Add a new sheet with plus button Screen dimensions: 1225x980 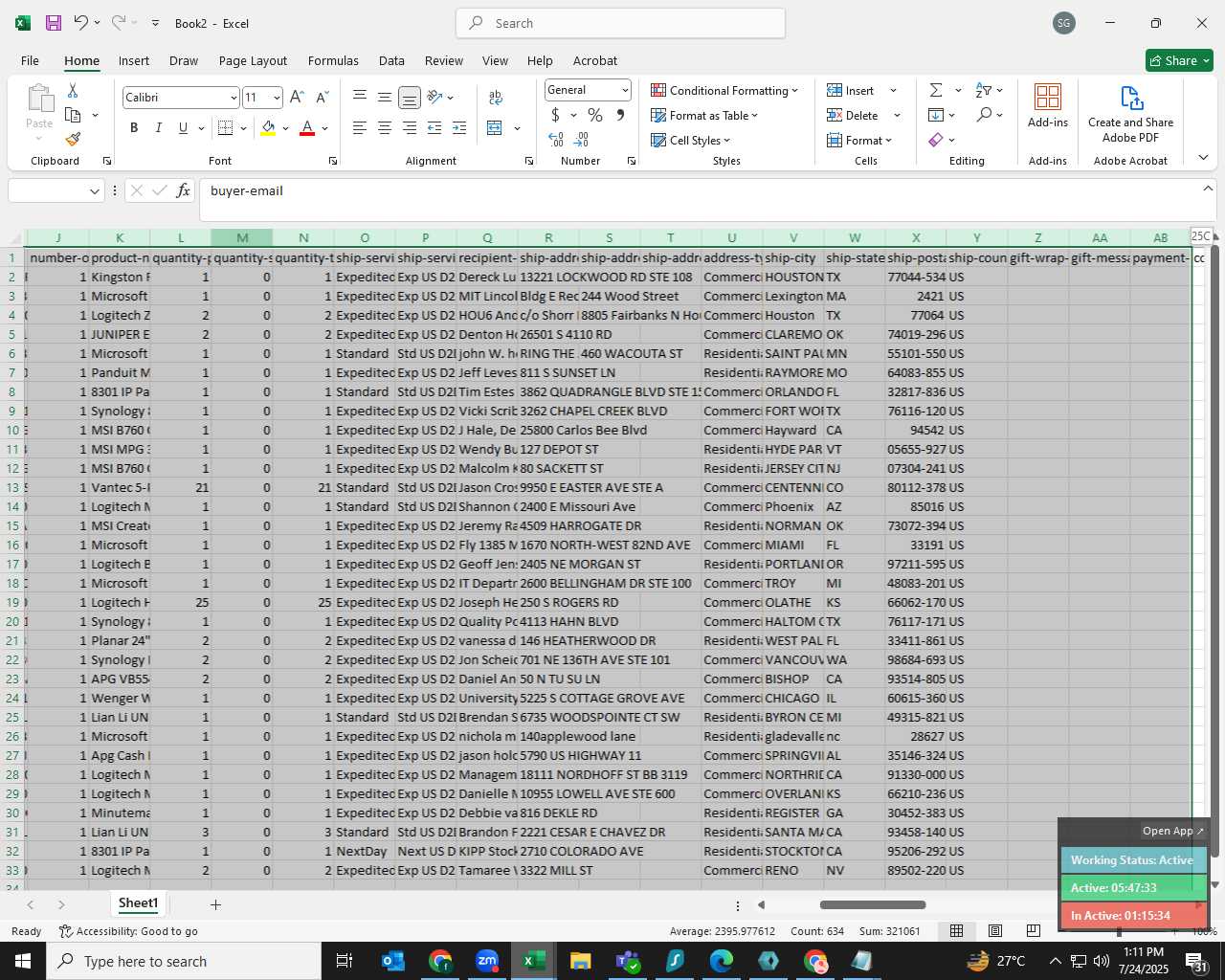[215, 904]
